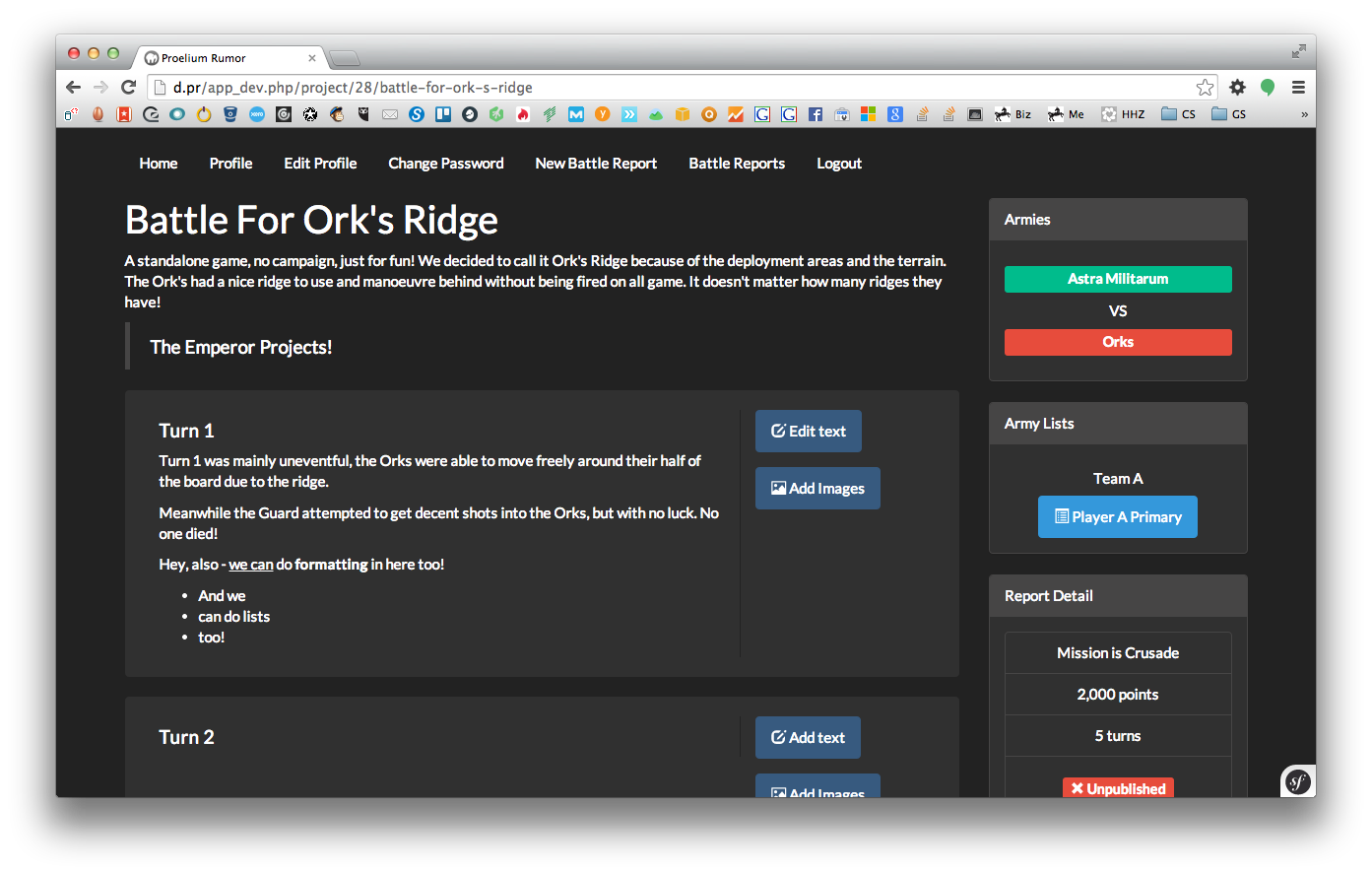Reload the page with the refresh icon
The width and height of the screenshot is (1372, 875).
[x=128, y=88]
